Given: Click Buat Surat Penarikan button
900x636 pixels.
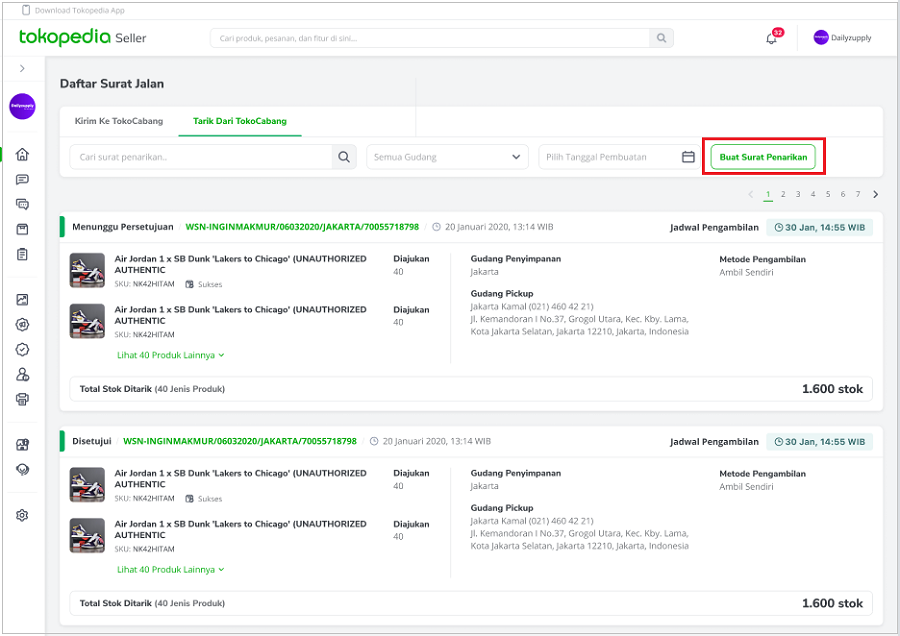Looking at the screenshot, I should 763,157.
